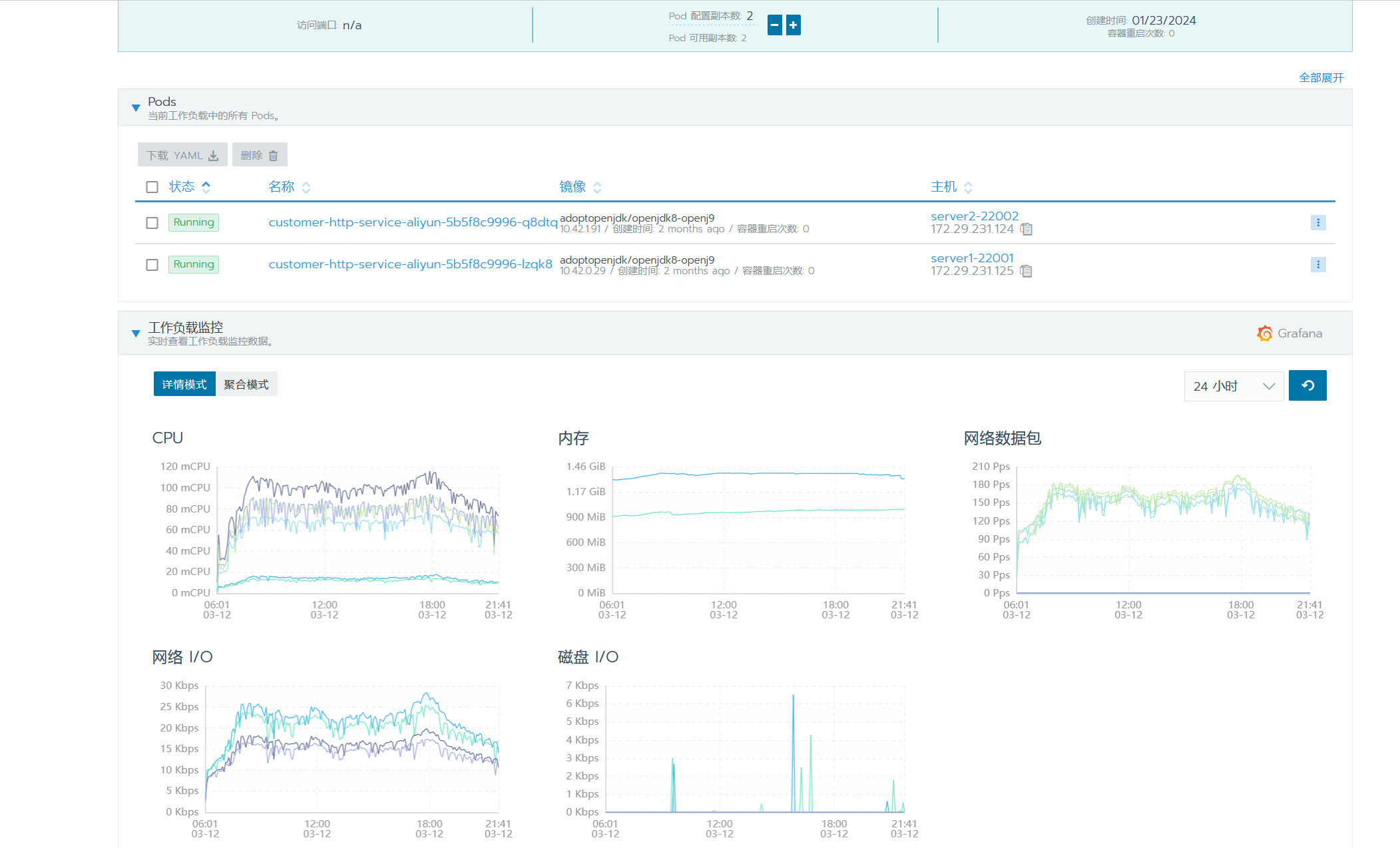The image size is (1400, 848).
Task: Switch to 聚合模式 view
Action: pyautogui.click(x=246, y=384)
